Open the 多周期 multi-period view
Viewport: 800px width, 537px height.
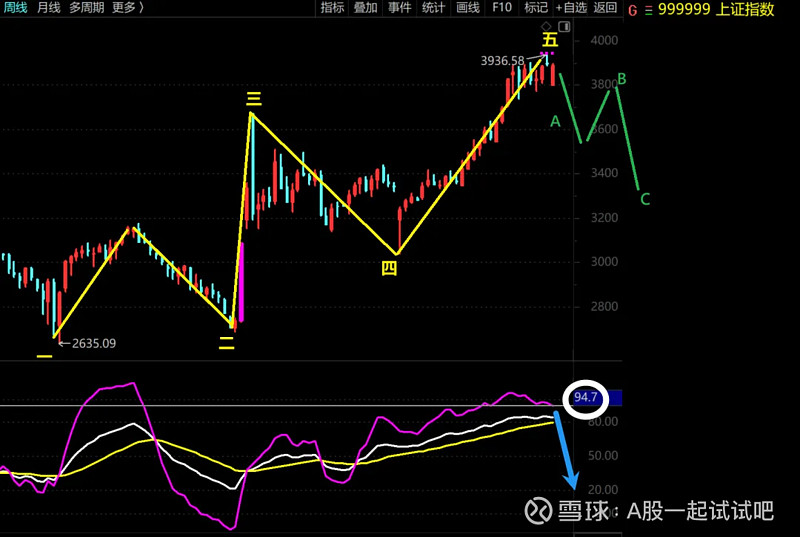tap(87, 8)
